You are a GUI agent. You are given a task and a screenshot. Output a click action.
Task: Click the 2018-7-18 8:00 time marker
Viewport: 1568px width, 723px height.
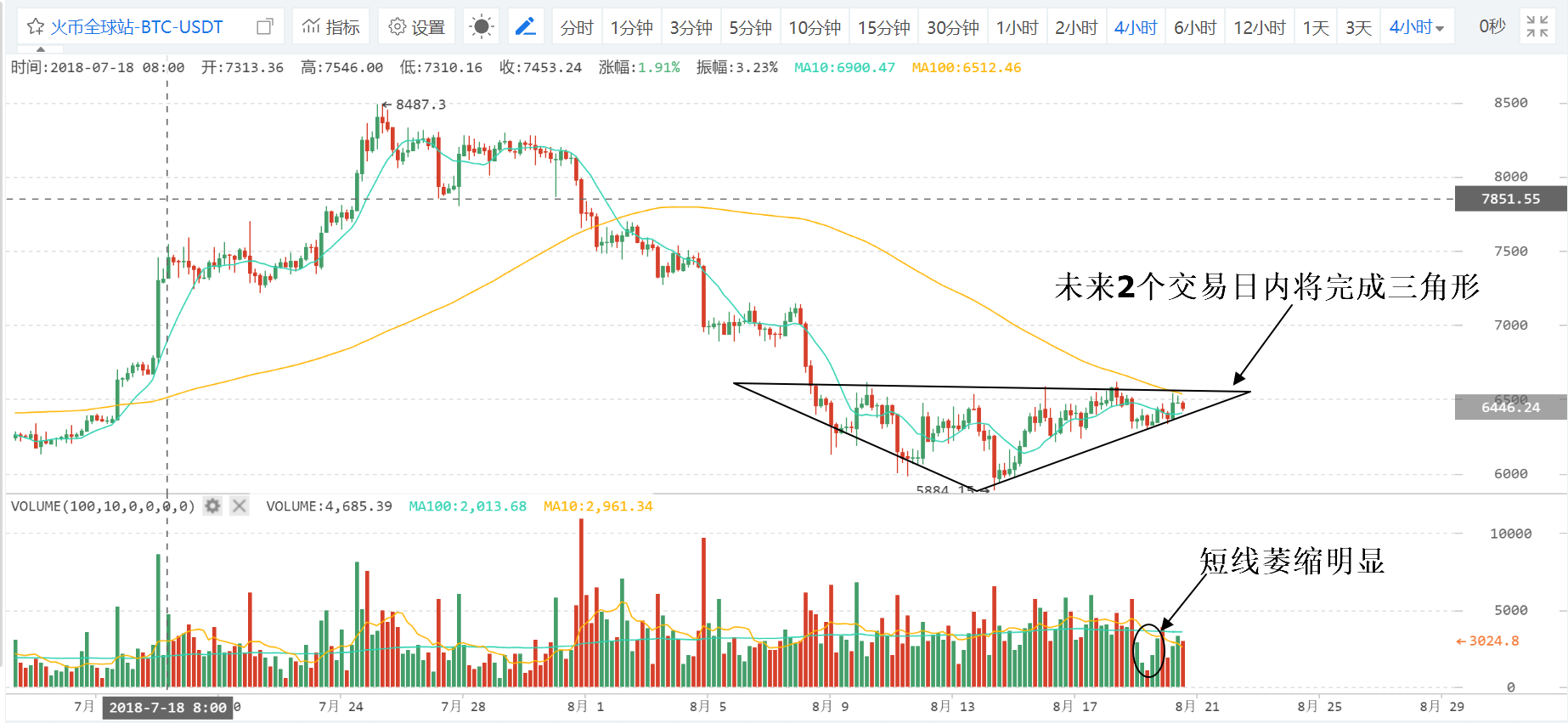167,708
